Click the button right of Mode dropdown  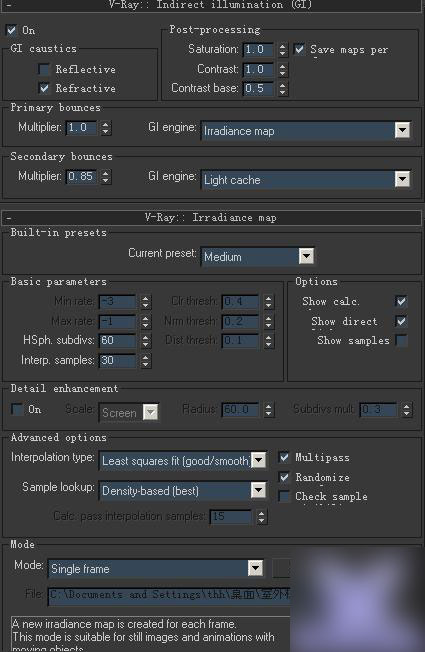point(282,568)
